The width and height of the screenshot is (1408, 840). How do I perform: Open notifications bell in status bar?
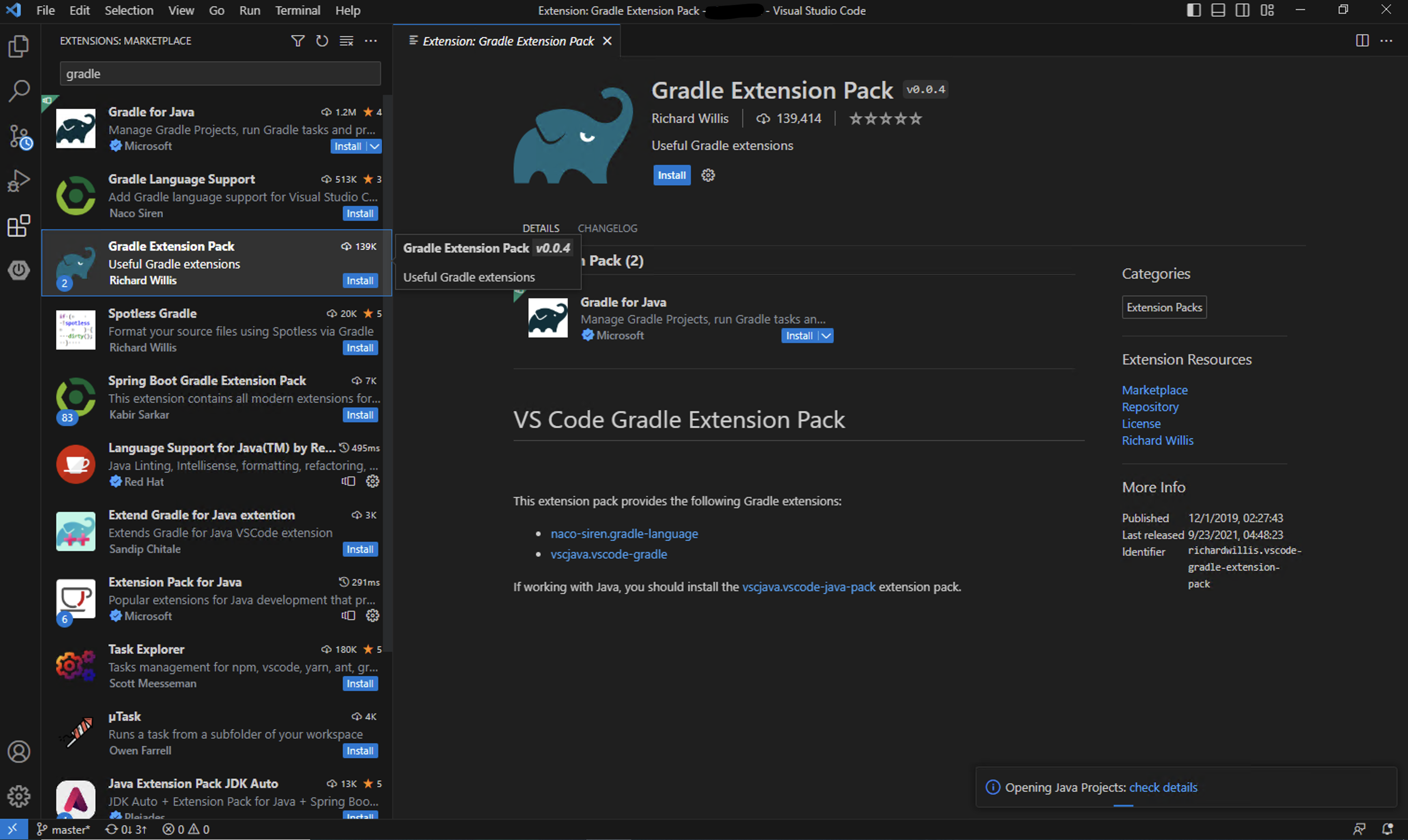(1387, 829)
